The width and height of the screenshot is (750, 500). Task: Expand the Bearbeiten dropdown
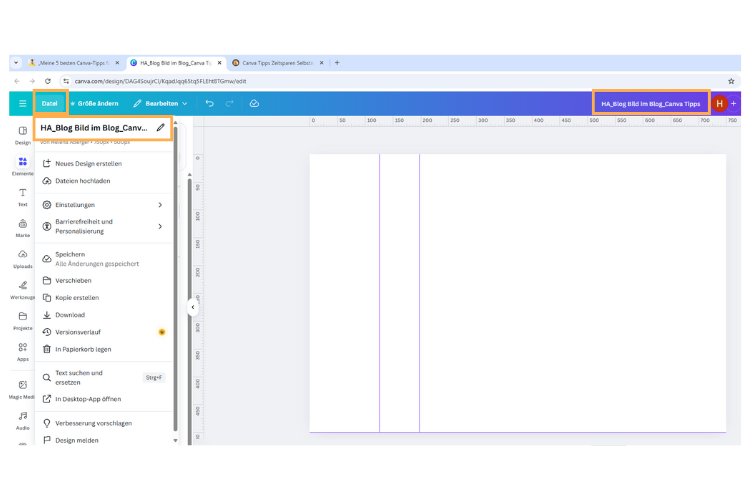160,103
